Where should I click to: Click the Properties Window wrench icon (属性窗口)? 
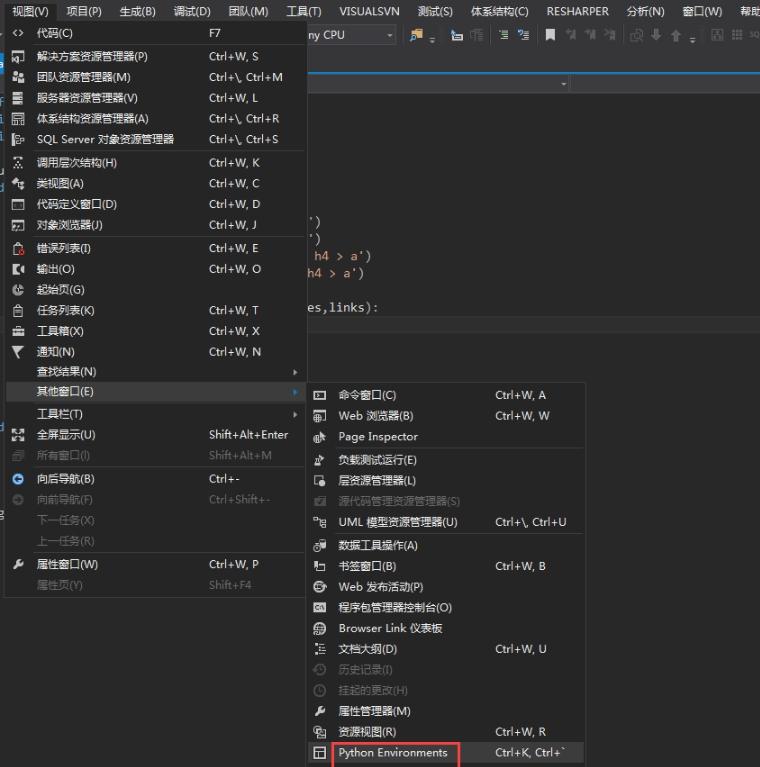(x=17, y=564)
